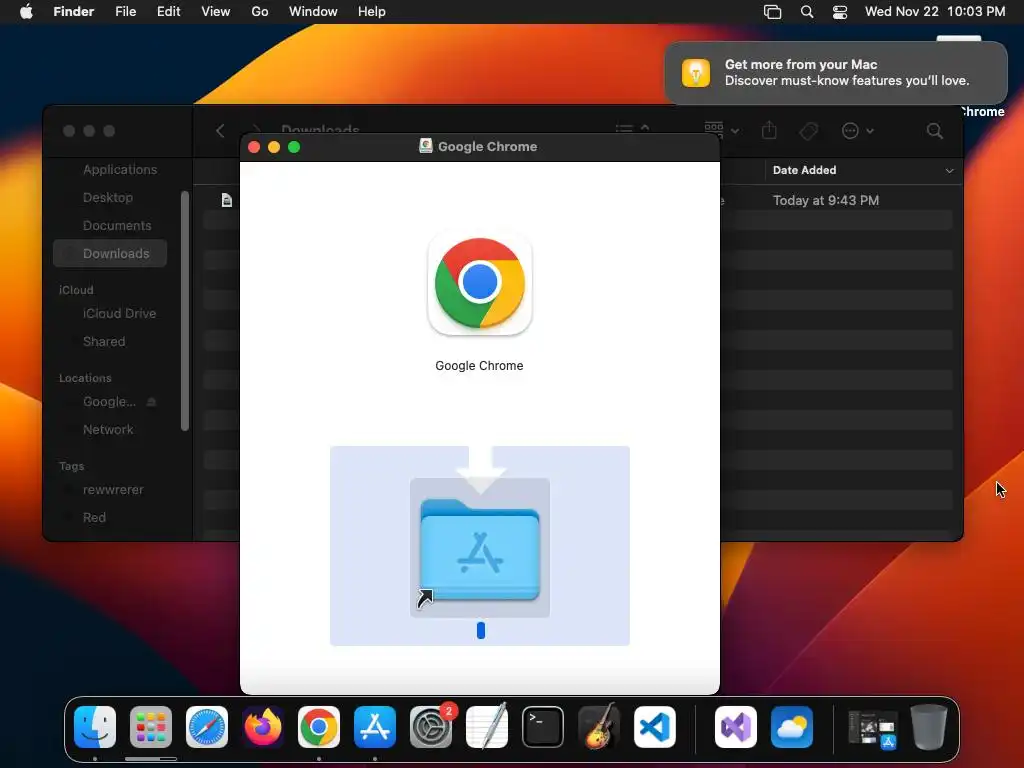Open the View menu
Image resolution: width=1024 pixels, height=768 pixels.
pyautogui.click(x=216, y=12)
